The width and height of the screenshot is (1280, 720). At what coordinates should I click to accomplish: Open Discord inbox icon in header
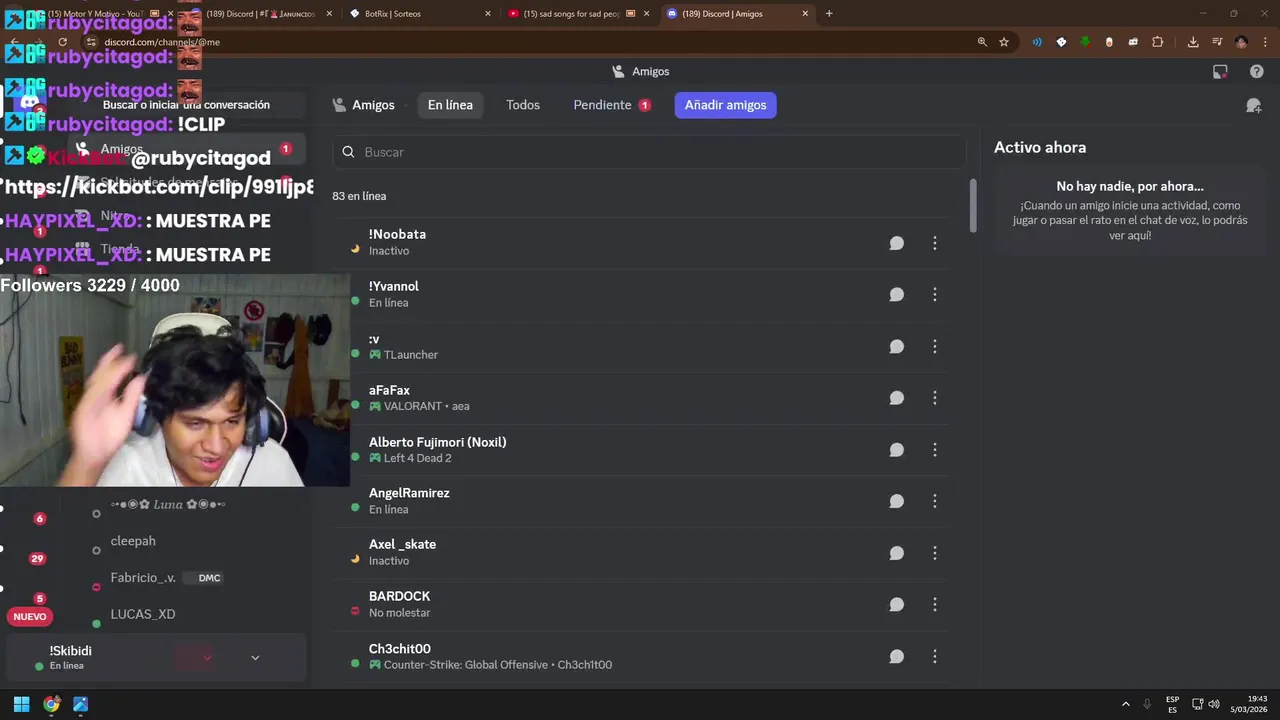click(1220, 72)
